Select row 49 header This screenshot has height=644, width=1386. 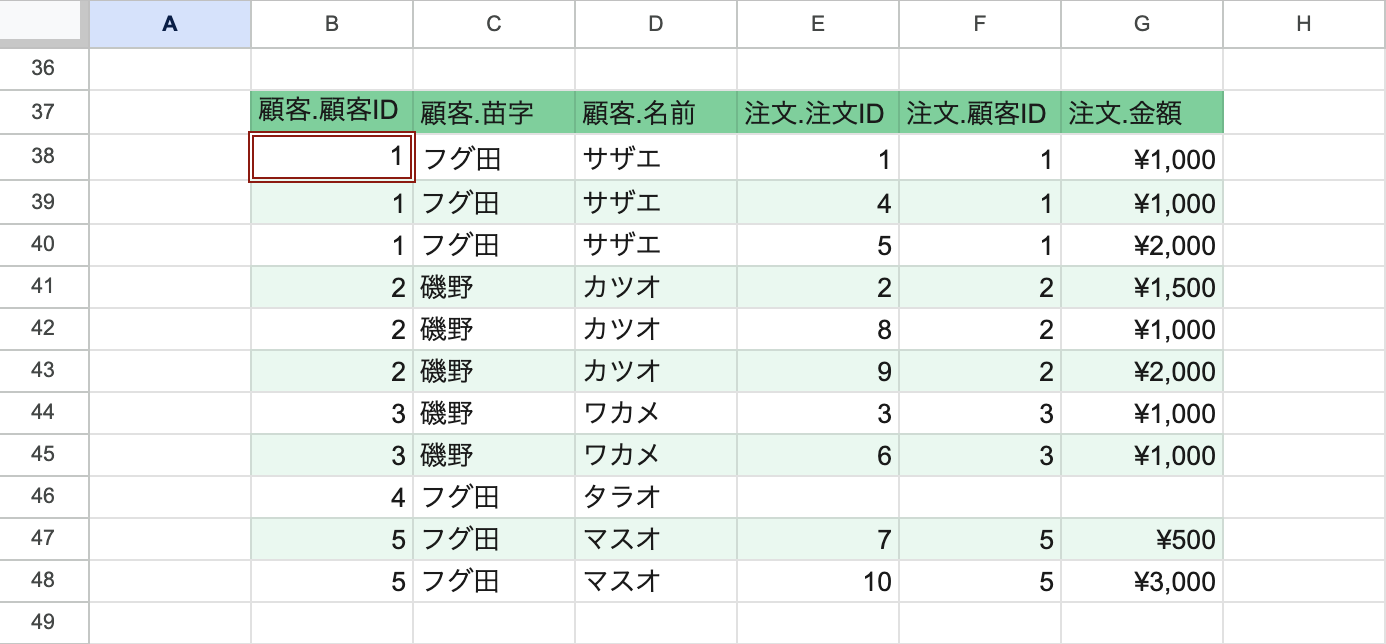(x=44, y=623)
